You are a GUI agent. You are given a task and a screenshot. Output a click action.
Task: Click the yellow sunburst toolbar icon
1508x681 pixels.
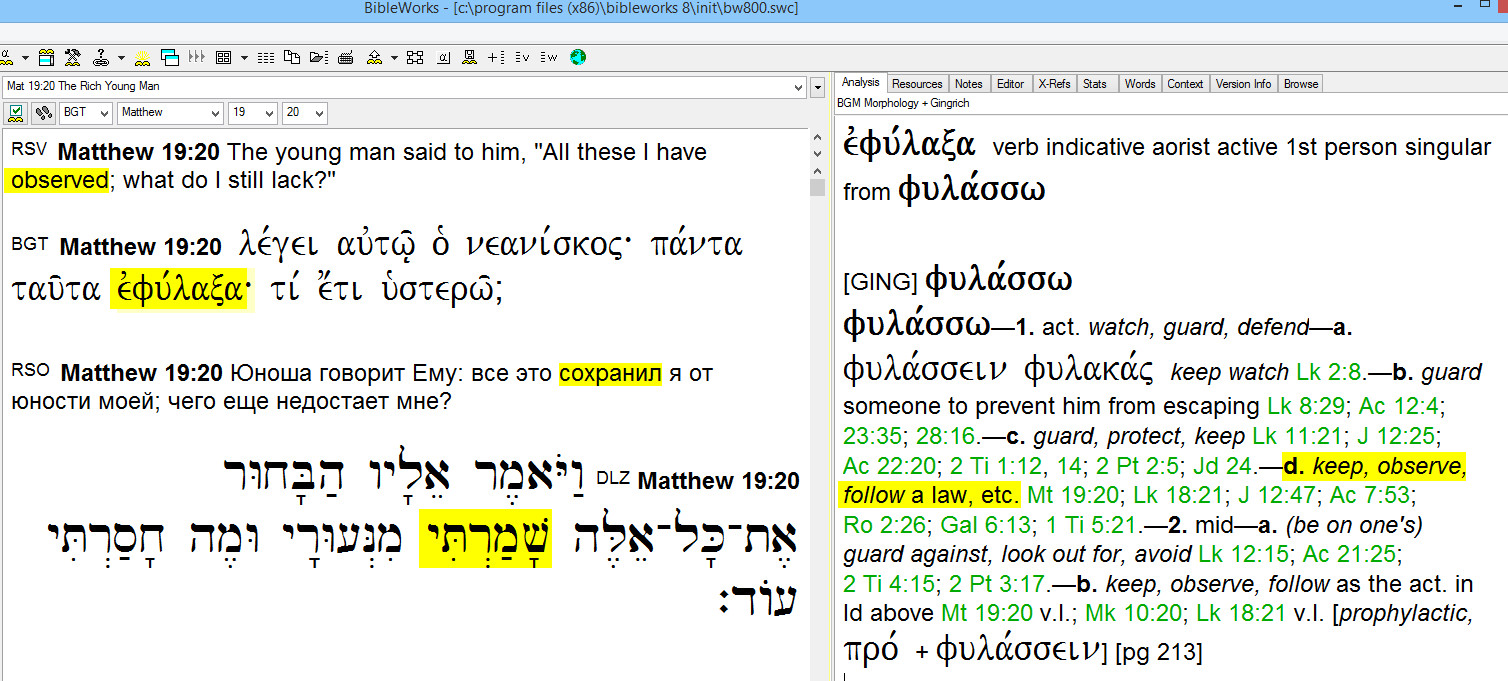coord(142,57)
